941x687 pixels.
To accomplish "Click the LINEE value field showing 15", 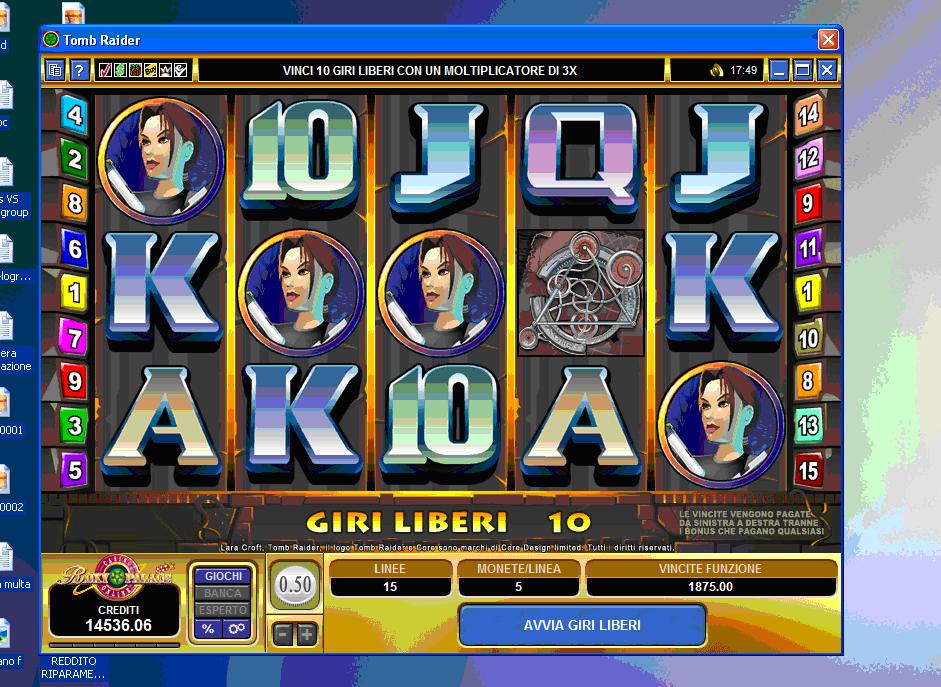I will (x=390, y=587).
